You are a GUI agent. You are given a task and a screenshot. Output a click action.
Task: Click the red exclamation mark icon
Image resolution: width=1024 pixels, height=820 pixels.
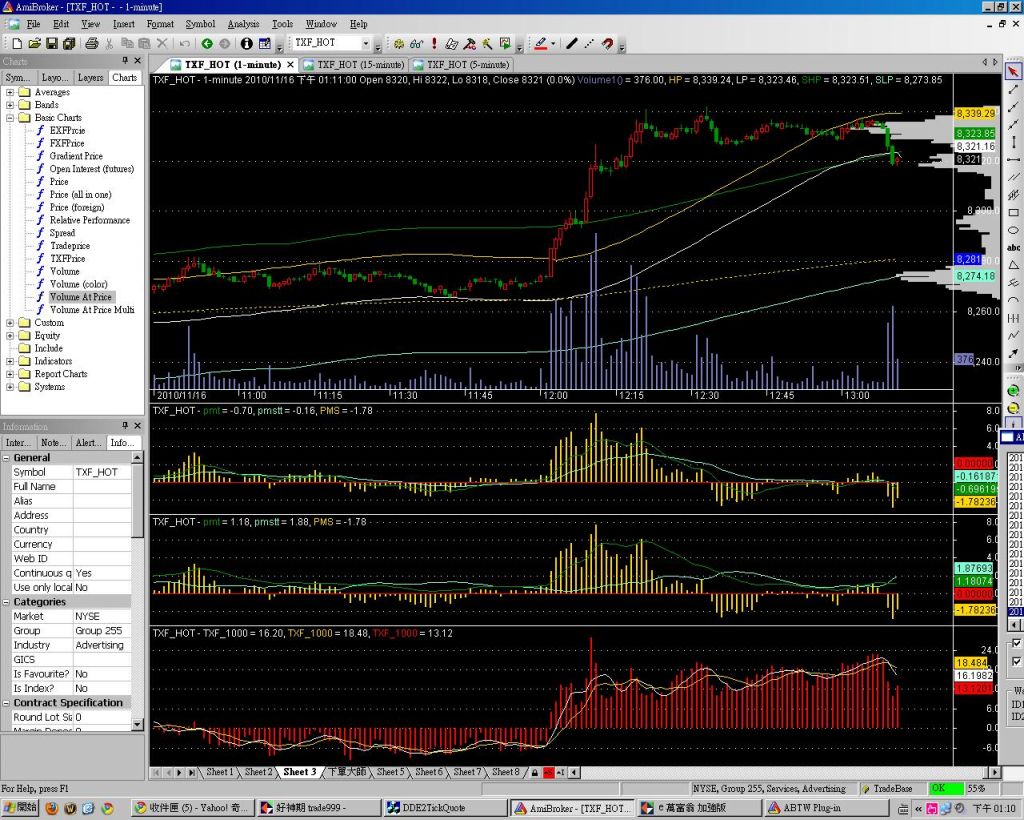[434, 44]
